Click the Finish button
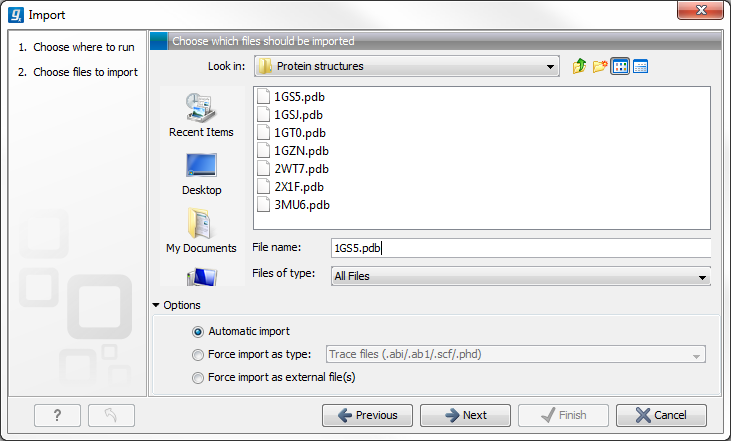 (x=563, y=415)
